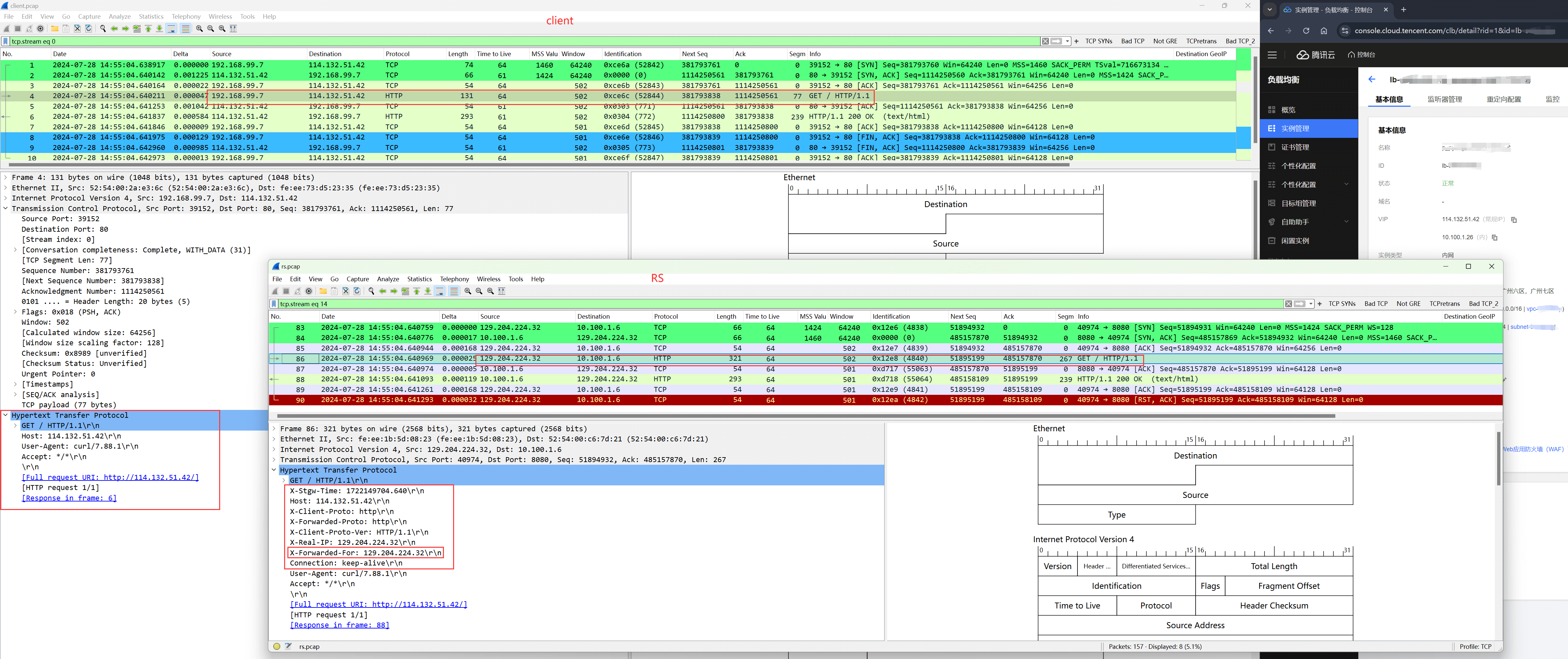Follow Response in frame: 6 link
Viewport: 1568px width, 659px height.
point(69,498)
